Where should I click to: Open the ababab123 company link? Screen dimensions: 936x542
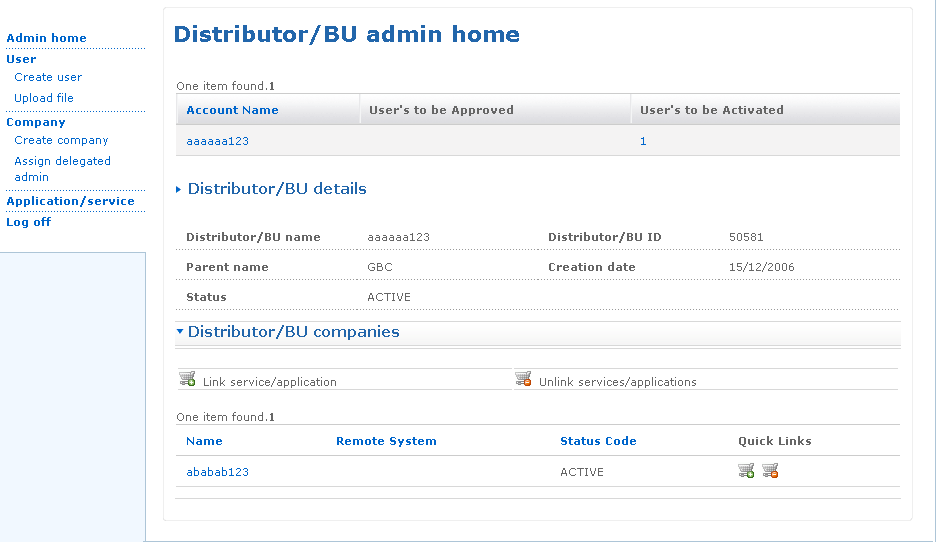coord(217,472)
